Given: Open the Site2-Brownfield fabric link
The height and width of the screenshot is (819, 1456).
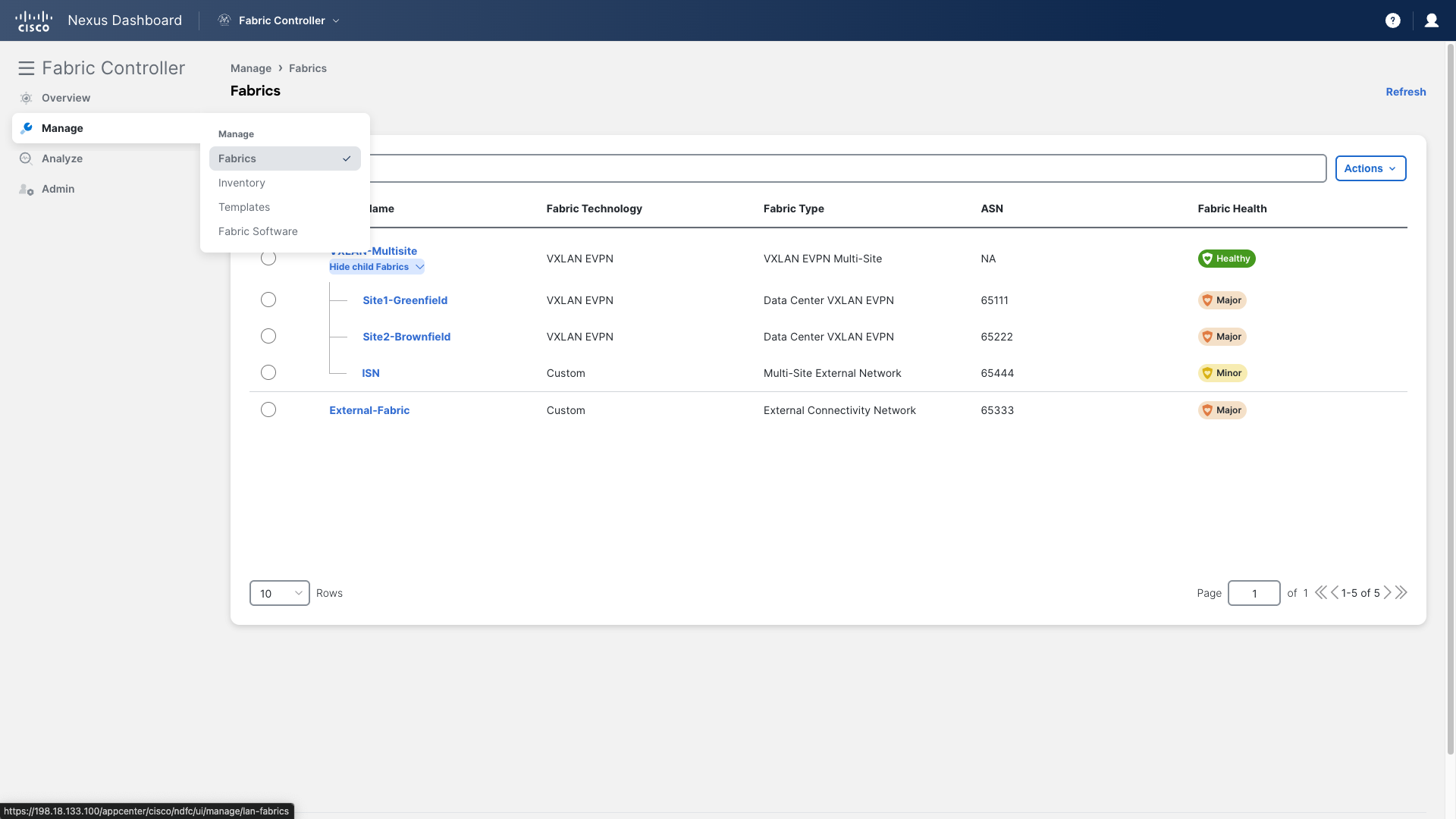Looking at the screenshot, I should pos(406,337).
